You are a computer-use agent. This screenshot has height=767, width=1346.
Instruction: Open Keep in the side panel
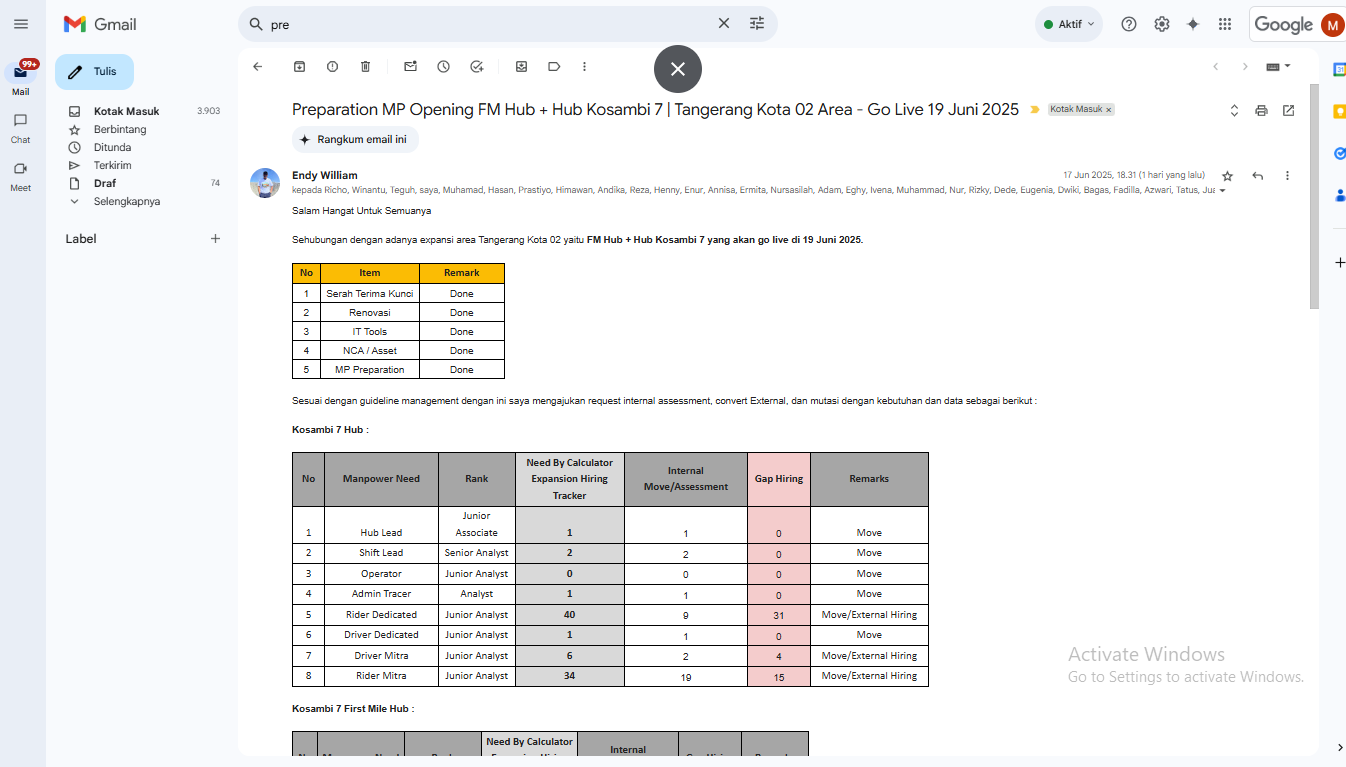(x=1340, y=112)
